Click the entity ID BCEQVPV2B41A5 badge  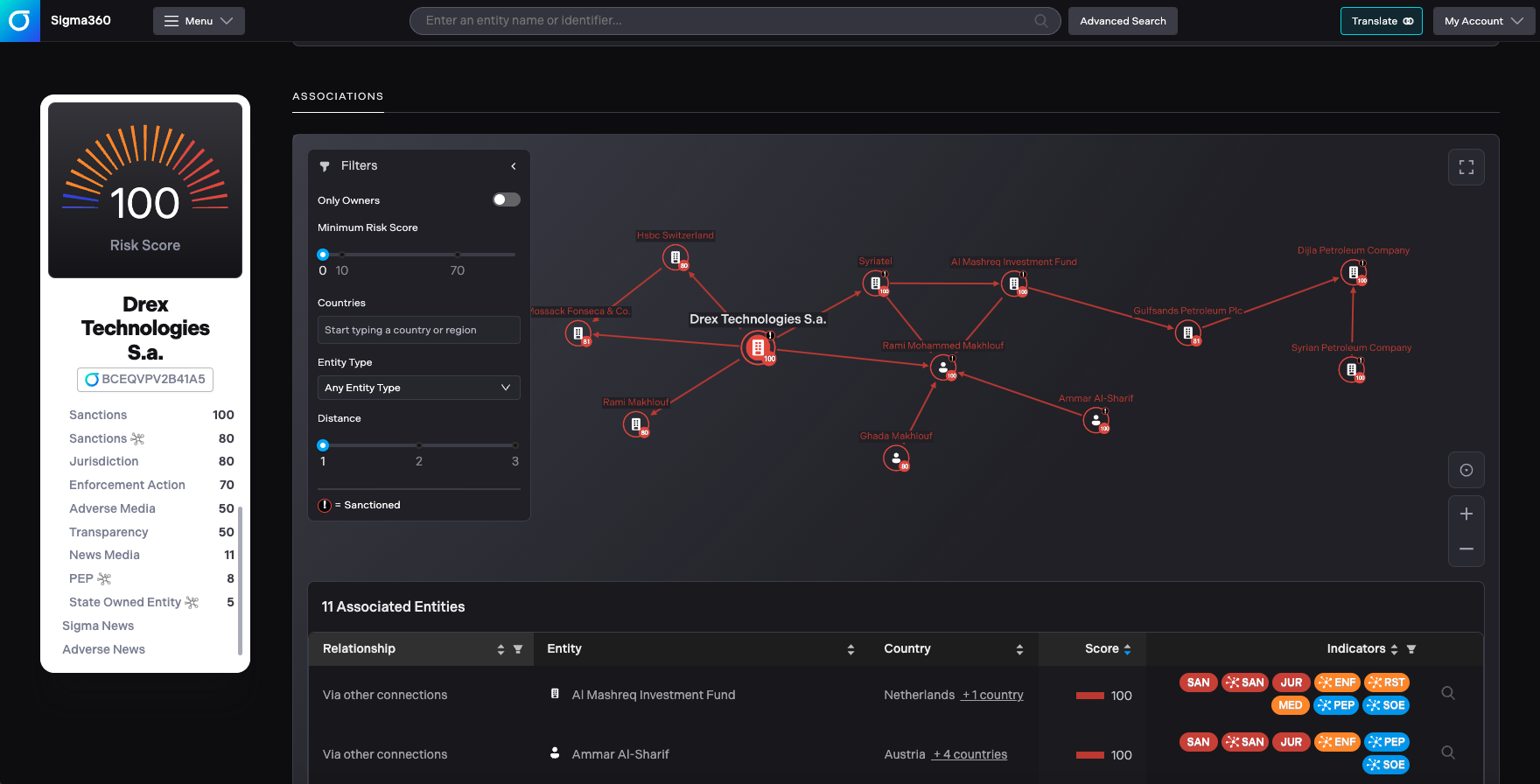coord(145,380)
